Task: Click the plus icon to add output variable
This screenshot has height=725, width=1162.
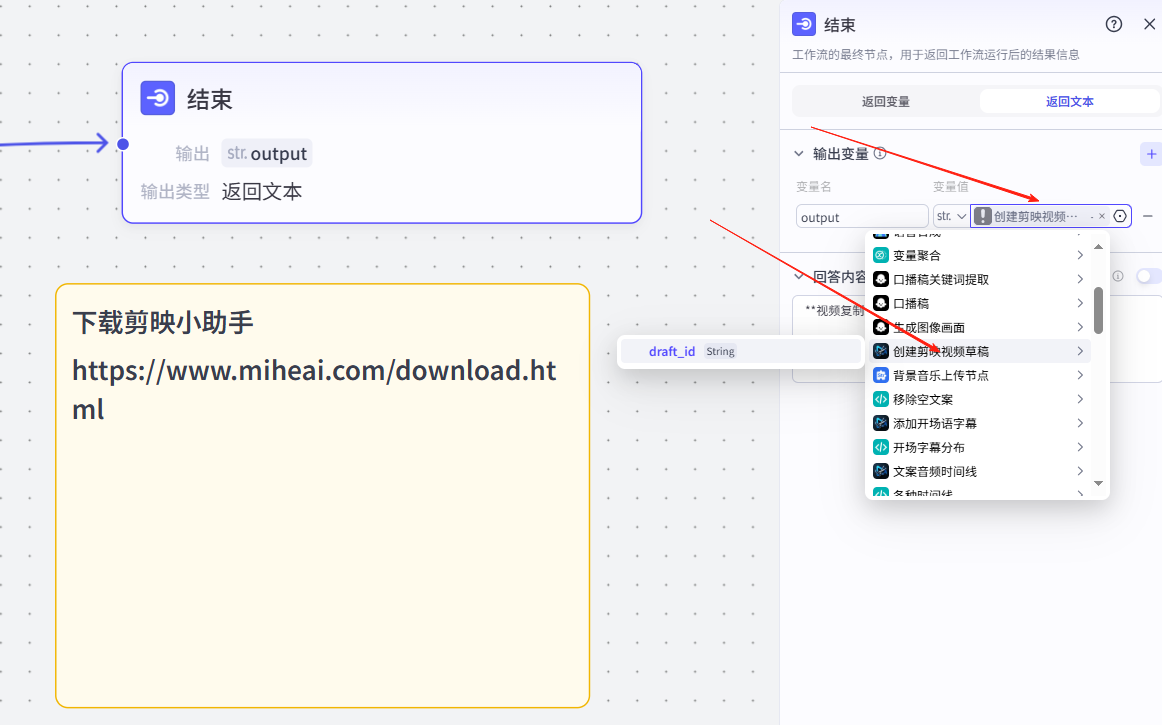Action: pos(1151,154)
